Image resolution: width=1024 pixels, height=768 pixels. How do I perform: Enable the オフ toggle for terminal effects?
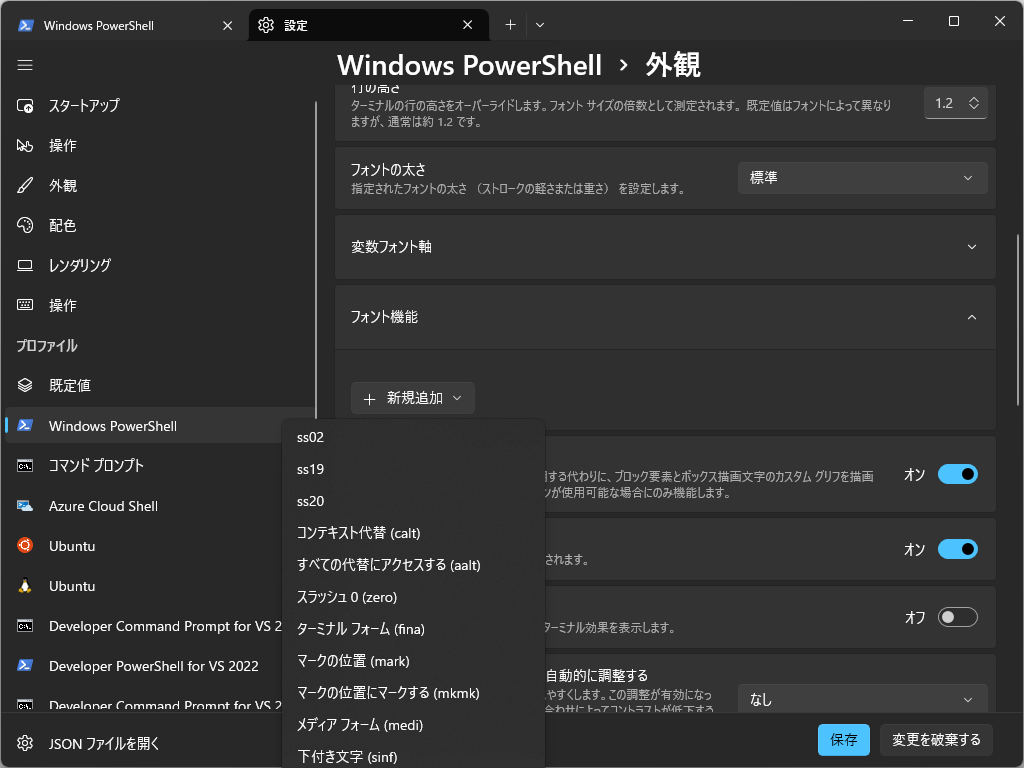[957, 617]
